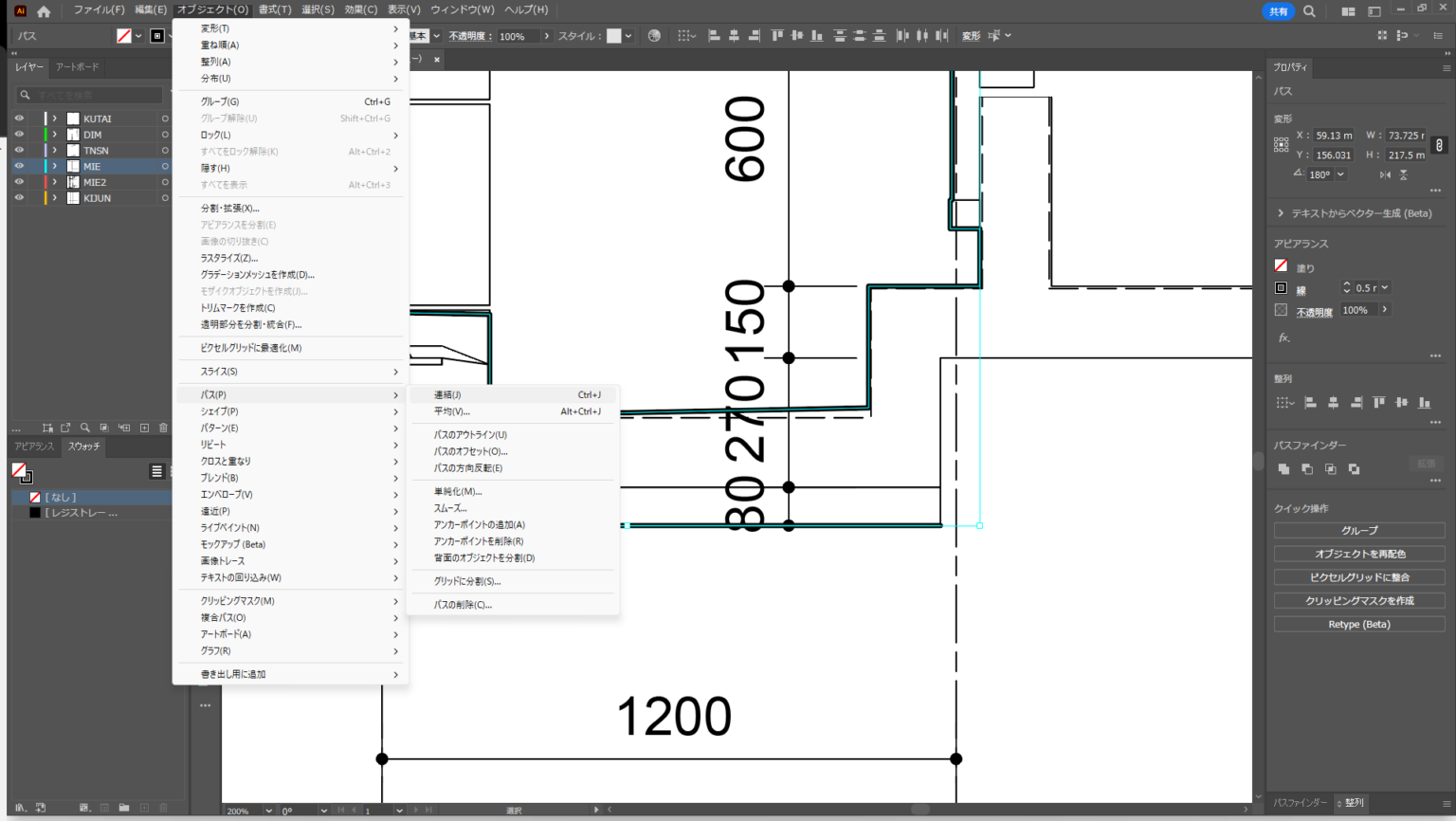Image resolution: width=1456 pixels, height=821 pixels.
Task: Toggle visibility of the DIM layer
Action: point(19,135)
